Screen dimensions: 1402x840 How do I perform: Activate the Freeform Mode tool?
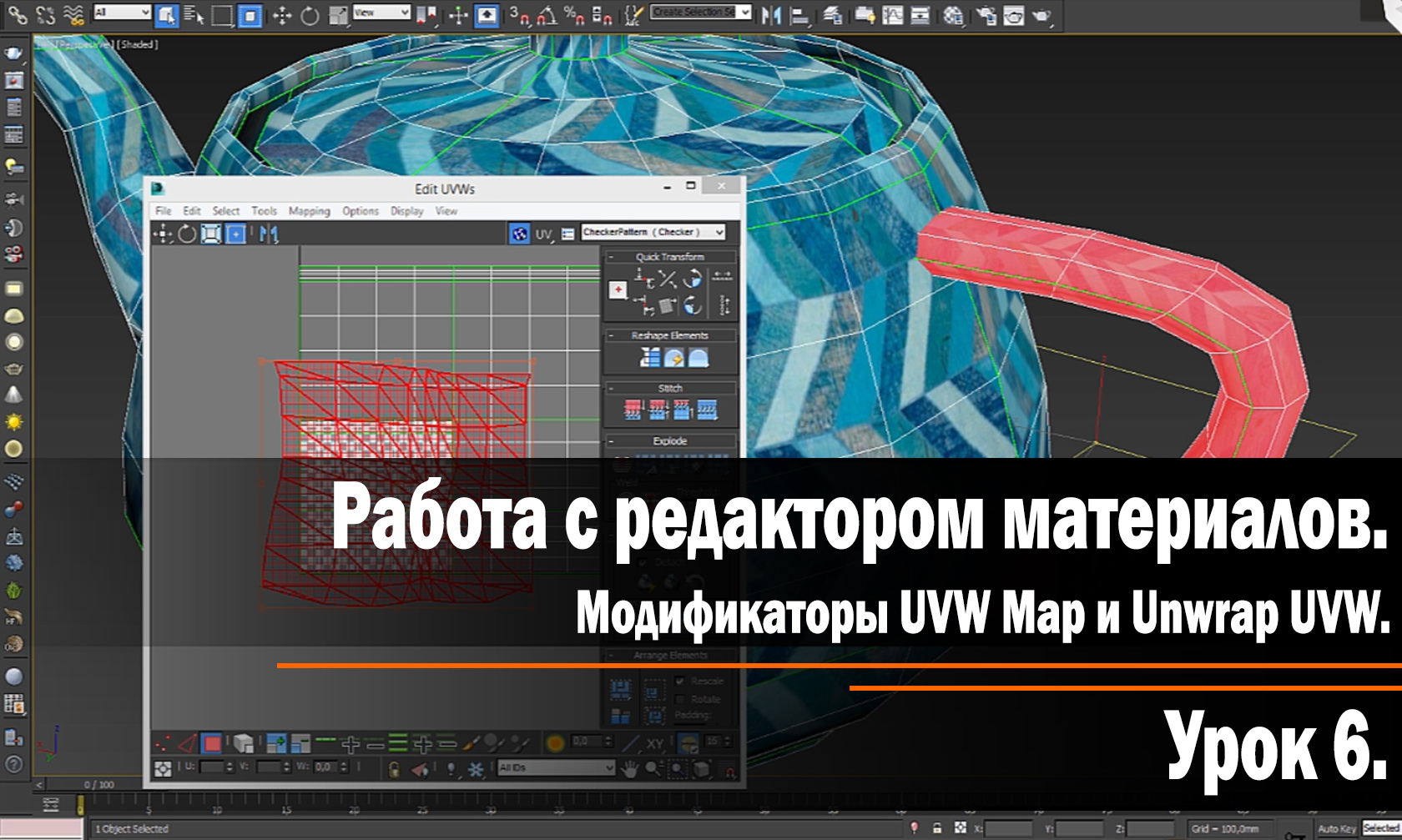pyautogui.click(x=236, y=233)
